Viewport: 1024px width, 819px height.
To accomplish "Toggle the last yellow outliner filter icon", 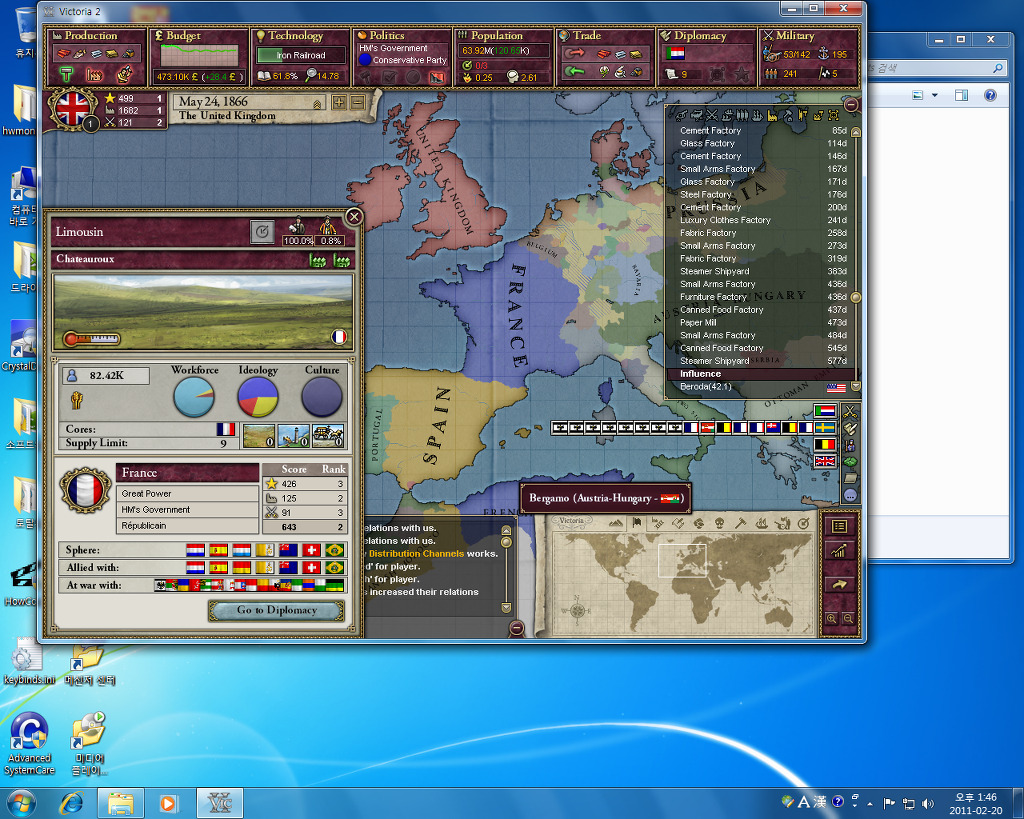I will pos(834,116).
